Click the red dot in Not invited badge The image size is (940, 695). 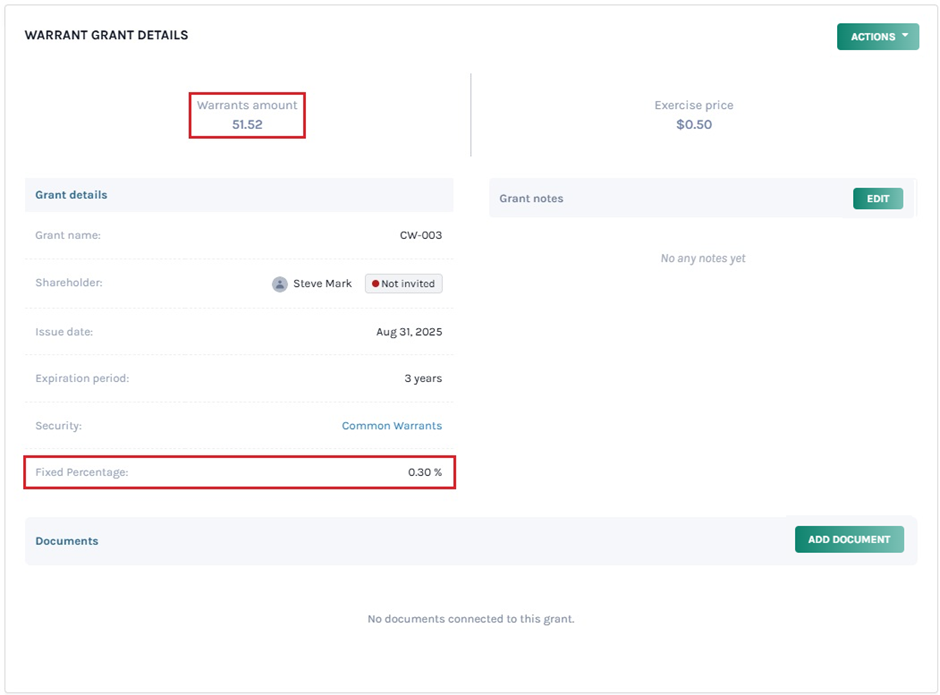point(375,284)
